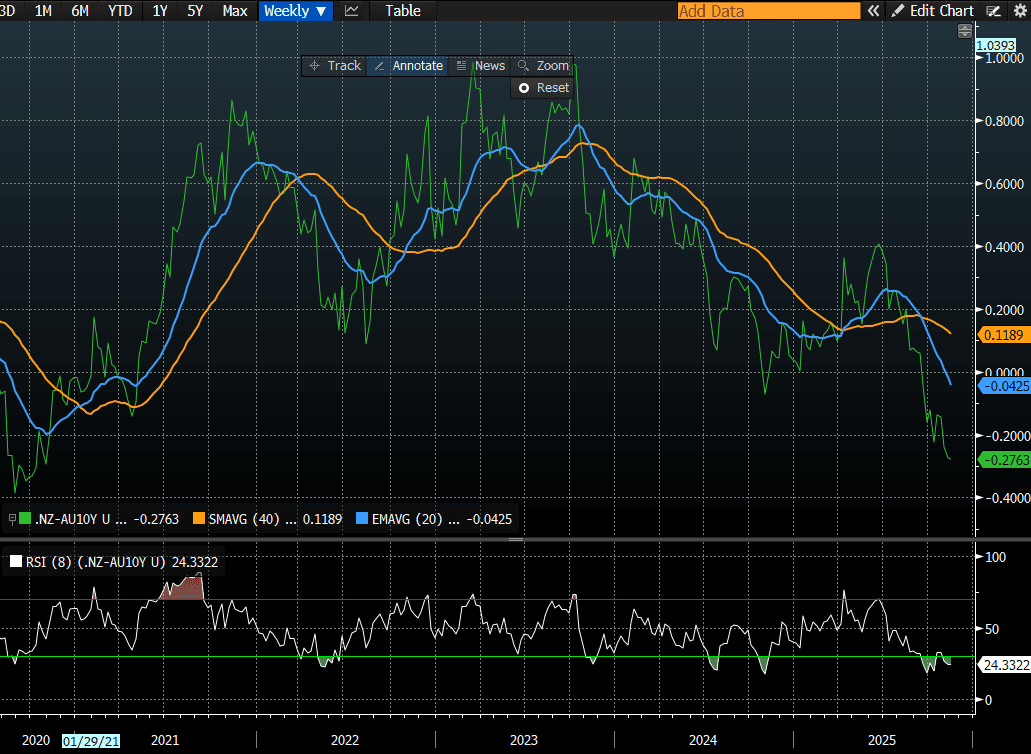
Task: Click the Add Data input field
Action: pos(767,11)
